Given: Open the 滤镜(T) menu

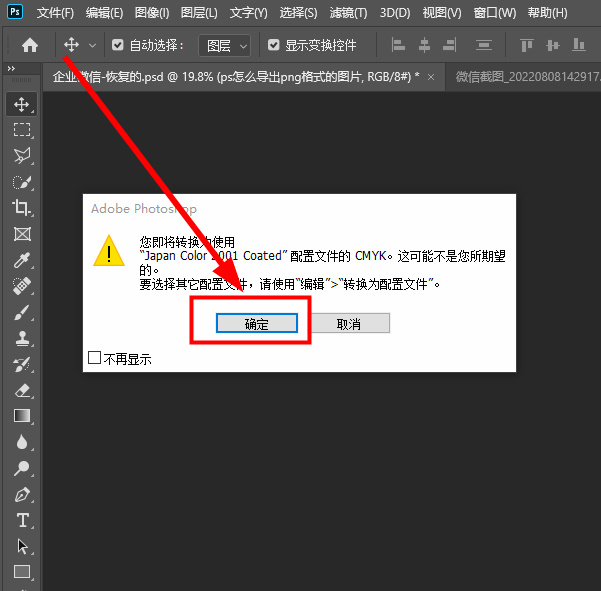Looking at the screenshot, I should [x=348, y=13].
